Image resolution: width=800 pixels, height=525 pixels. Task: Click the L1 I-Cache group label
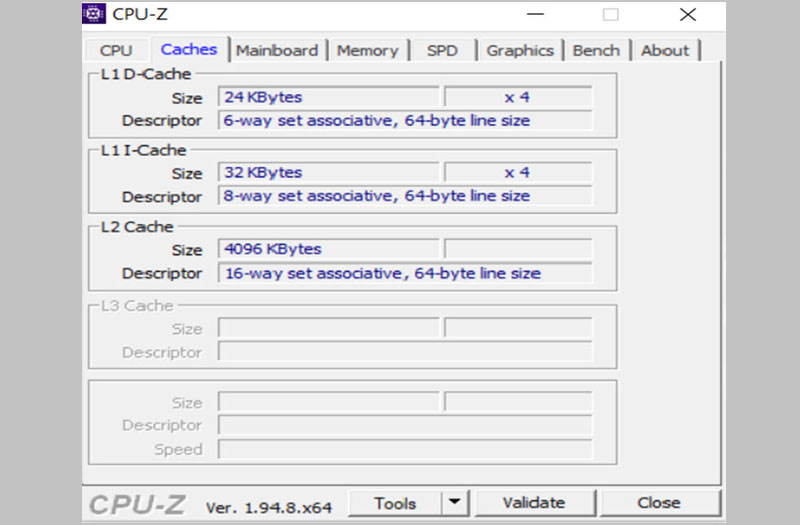click(143, 150)
